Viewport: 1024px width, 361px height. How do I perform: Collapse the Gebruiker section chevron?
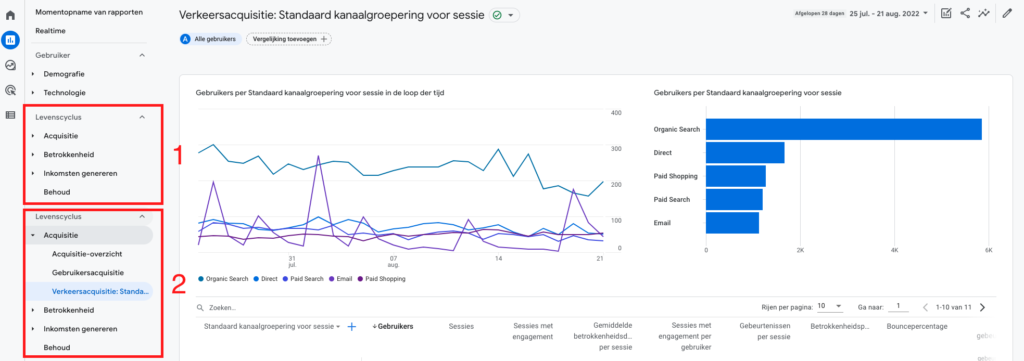coord(142,55)
